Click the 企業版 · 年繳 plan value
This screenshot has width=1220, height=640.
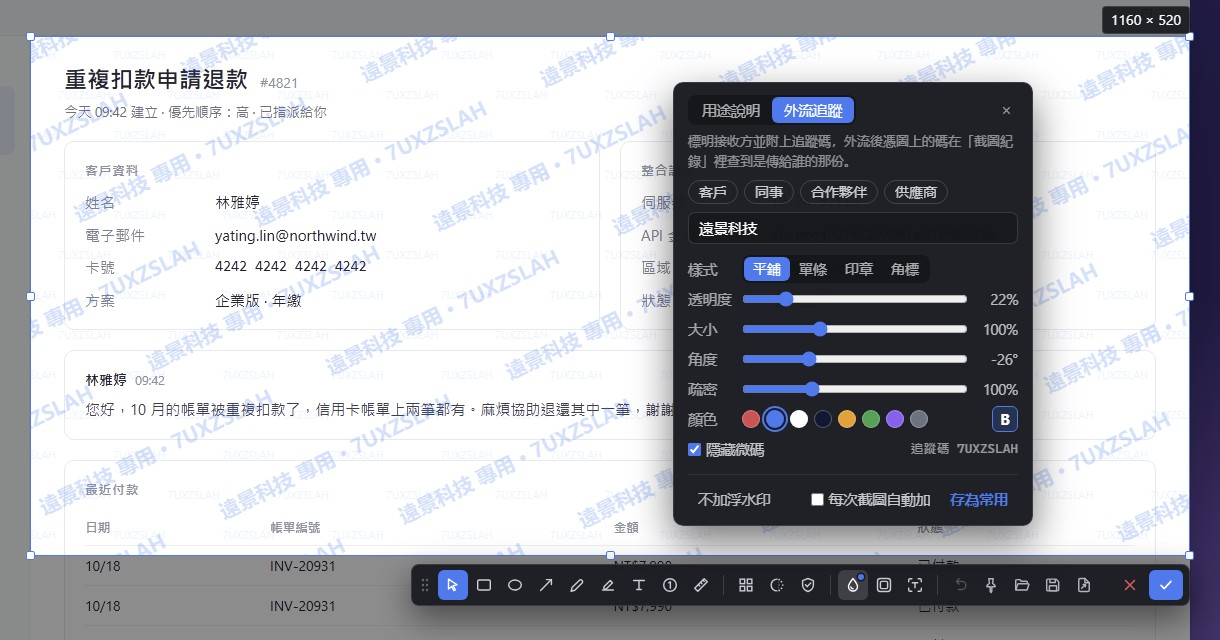[258, 300]
